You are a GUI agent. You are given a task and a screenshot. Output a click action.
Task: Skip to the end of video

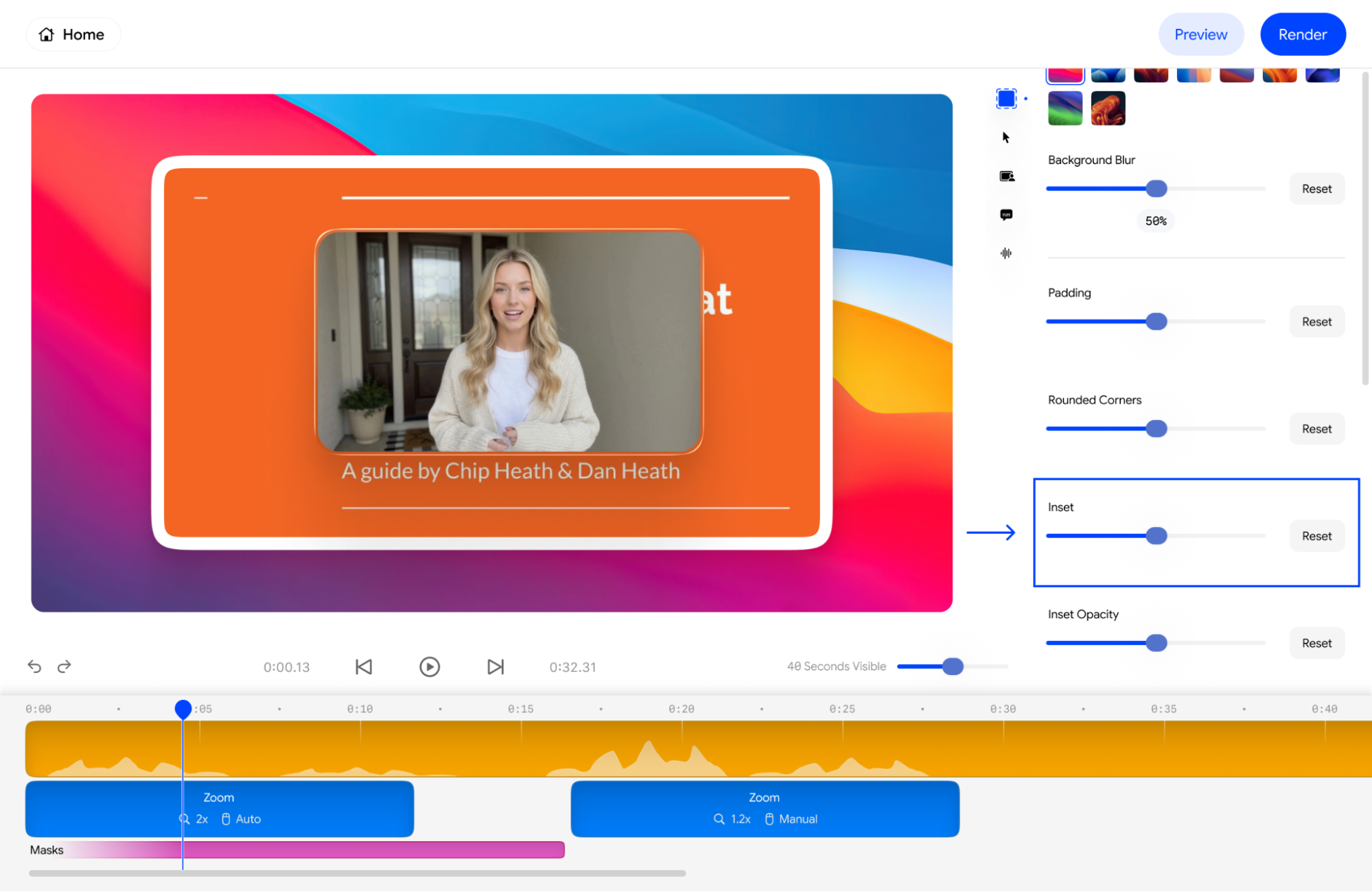pyautogui.click(x=496, y=667)
